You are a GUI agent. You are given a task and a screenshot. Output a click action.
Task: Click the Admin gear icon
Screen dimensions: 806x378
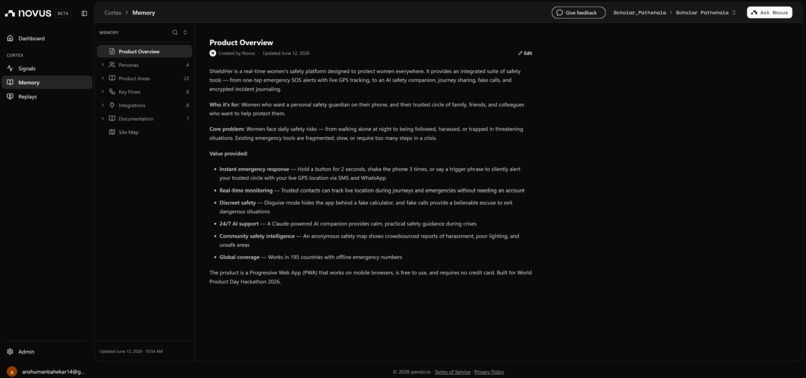point(10,352)
